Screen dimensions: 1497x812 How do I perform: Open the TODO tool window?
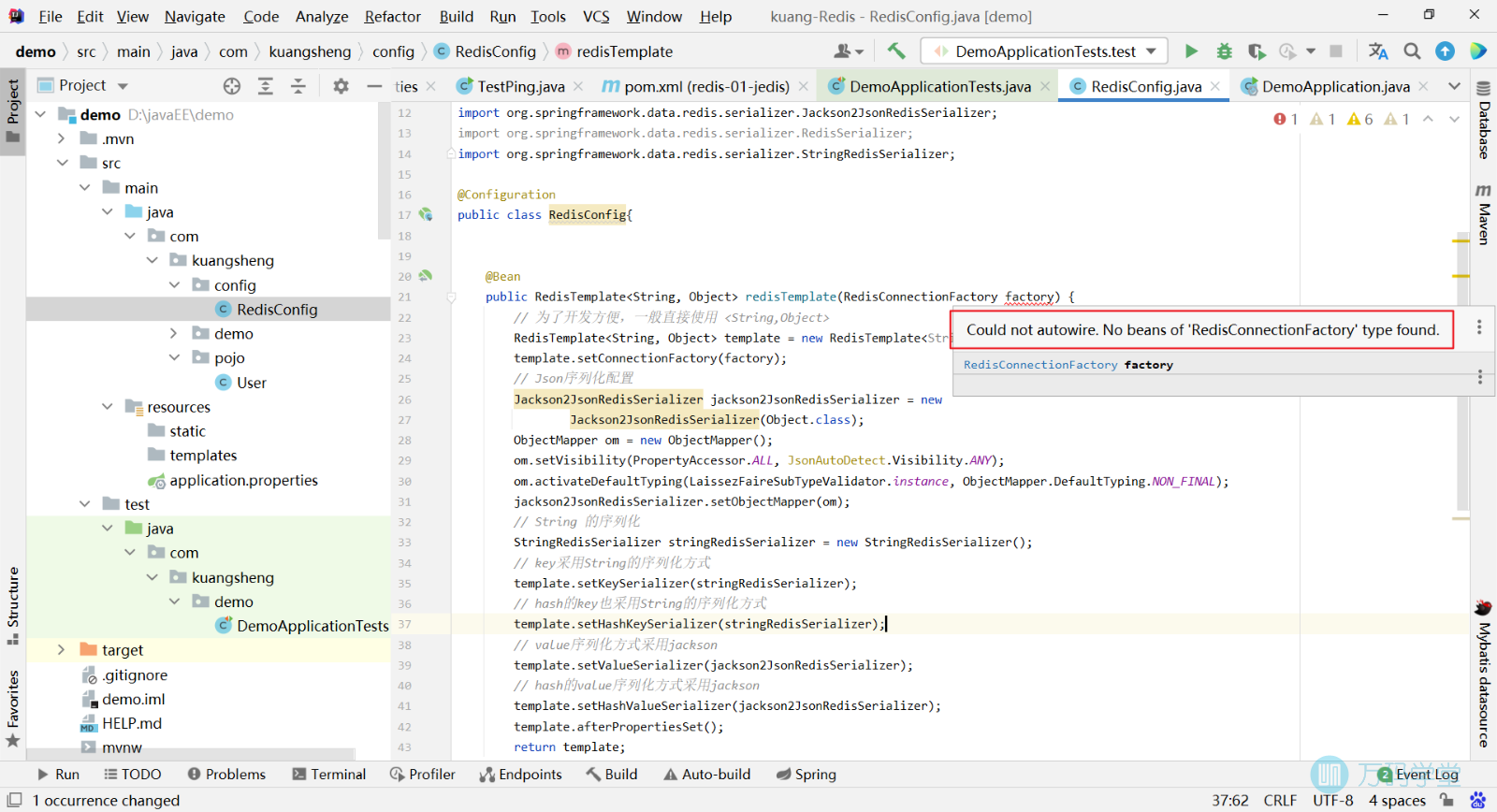132,774
